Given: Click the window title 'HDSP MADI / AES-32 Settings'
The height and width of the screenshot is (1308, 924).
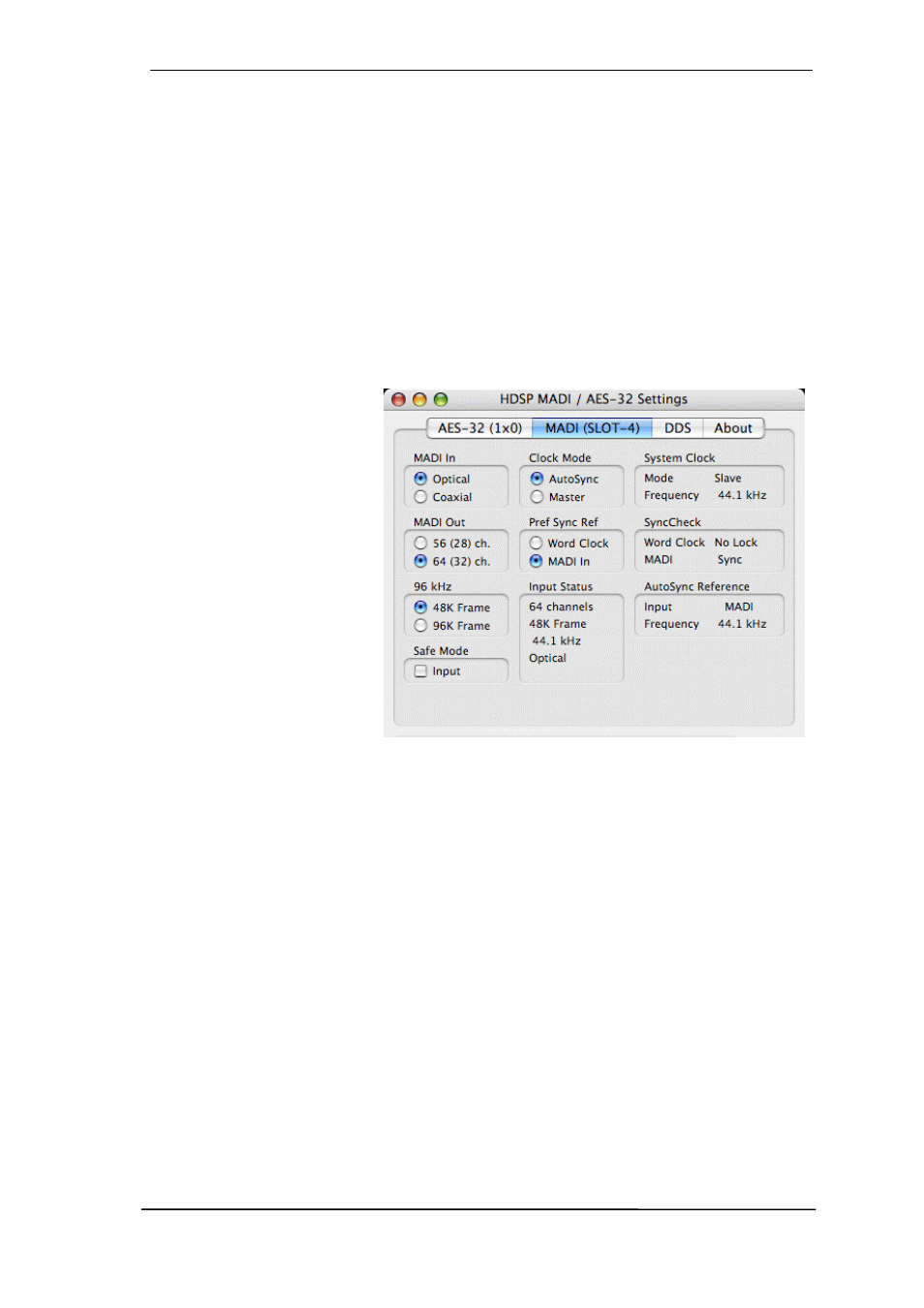Looking at the screenshot, I should click(x=594, y=399).
